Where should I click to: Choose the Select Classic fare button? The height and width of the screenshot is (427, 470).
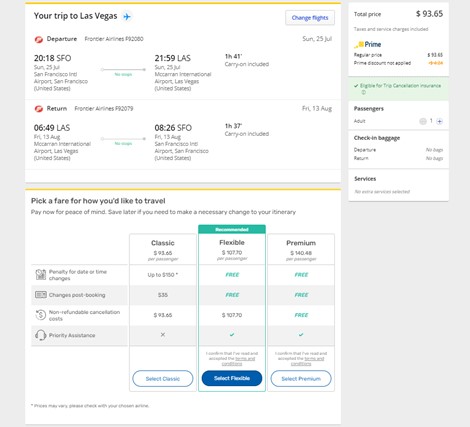click(163, 379)
